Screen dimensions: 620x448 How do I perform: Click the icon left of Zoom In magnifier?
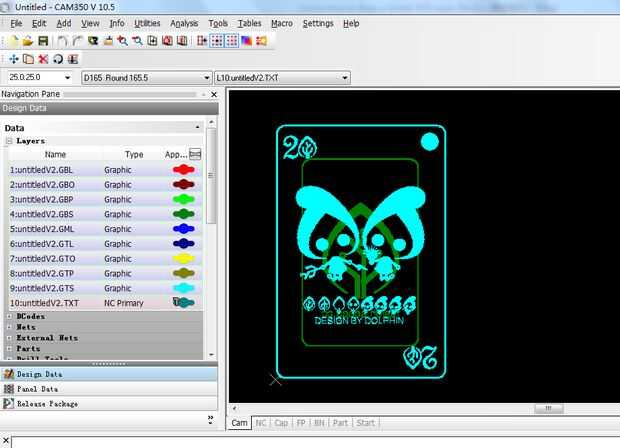[108, 41]
